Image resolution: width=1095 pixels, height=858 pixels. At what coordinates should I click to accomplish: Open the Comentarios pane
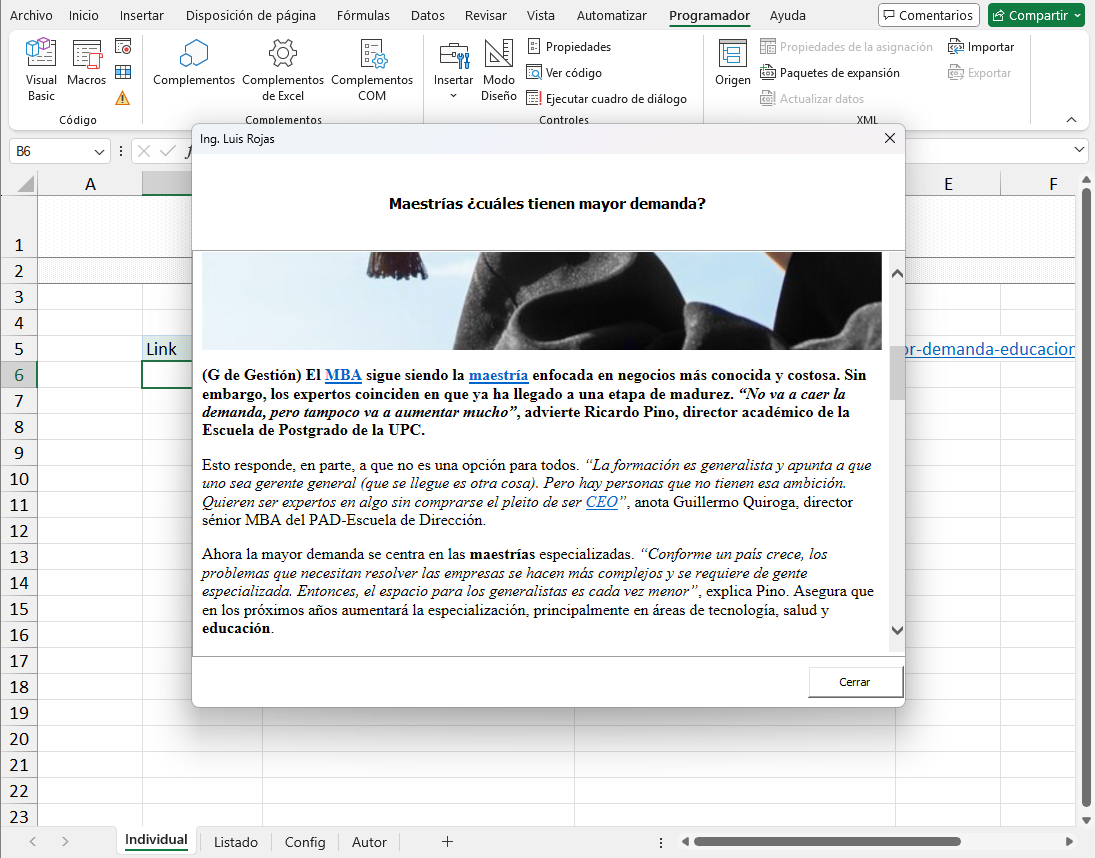929,15
